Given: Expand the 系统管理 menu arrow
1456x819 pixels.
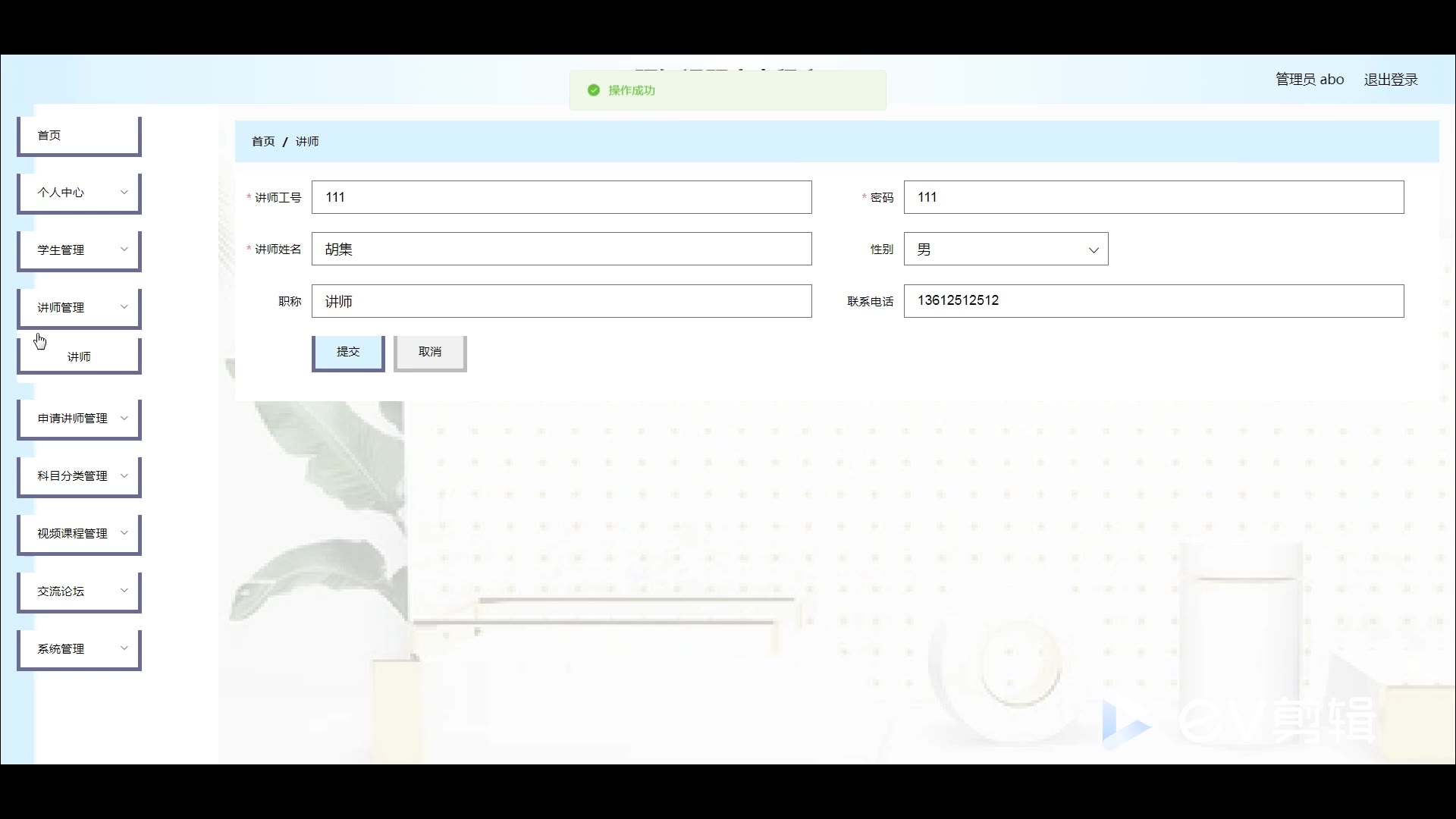Looking at the screenshot, I should (x=124, y=648).
